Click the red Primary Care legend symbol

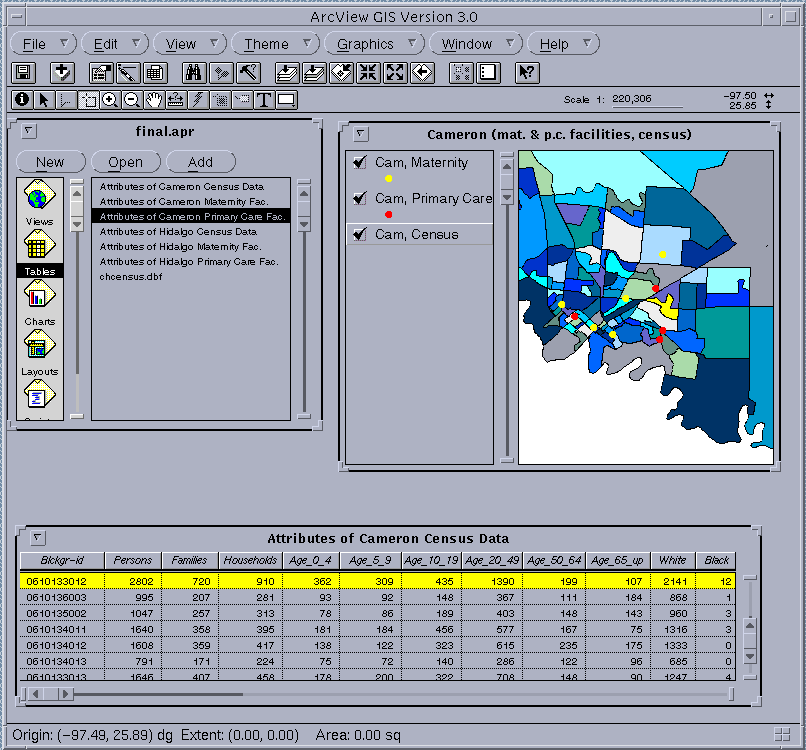pos(389,214)
